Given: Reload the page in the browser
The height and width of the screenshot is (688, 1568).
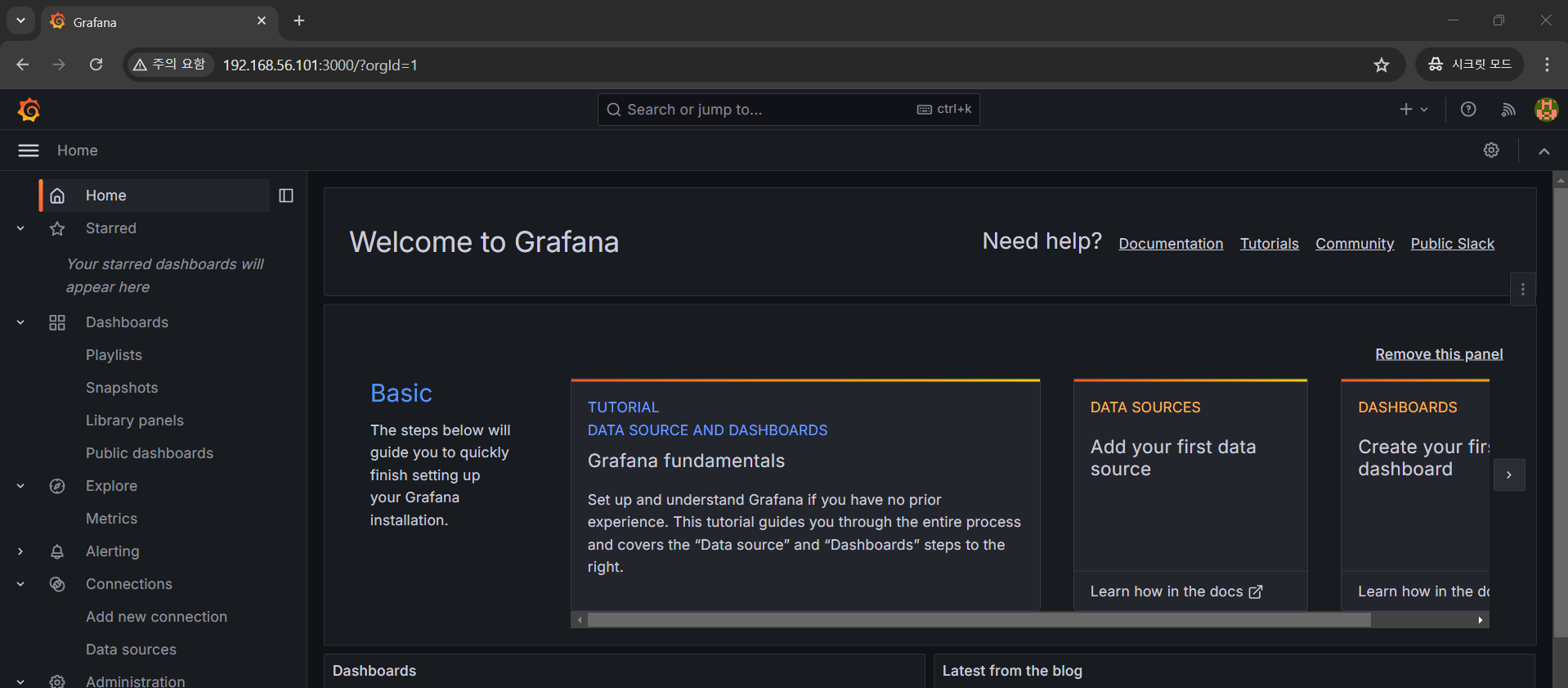Looking at the screenshot, I should (x=96, y=65).
